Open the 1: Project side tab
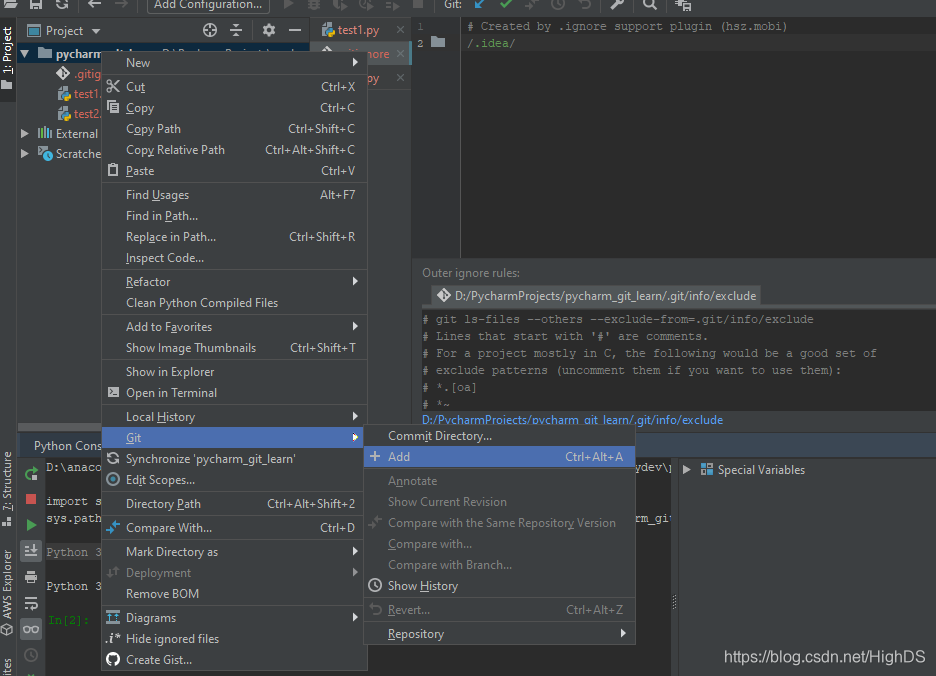The height and width of the screenshot is (676, 936). [x=7, y=58]
